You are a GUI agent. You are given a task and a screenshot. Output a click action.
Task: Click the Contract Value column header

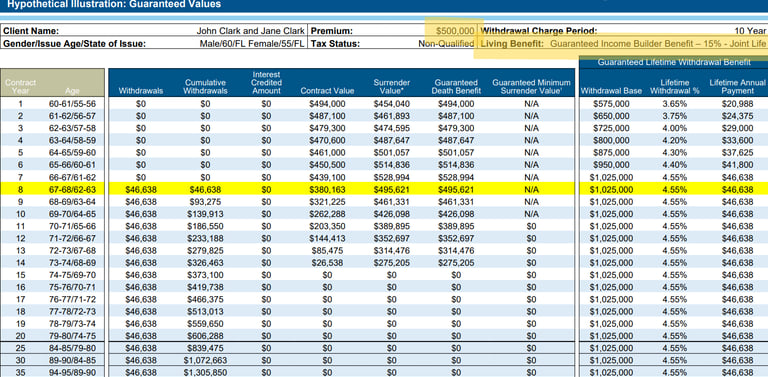327,91
